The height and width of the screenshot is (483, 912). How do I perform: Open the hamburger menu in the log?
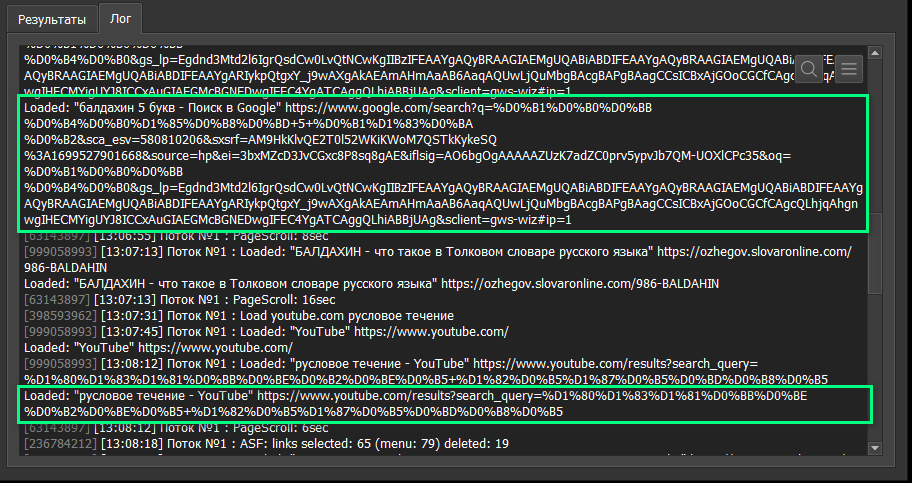pyautogui.click(x=849, y=68)
